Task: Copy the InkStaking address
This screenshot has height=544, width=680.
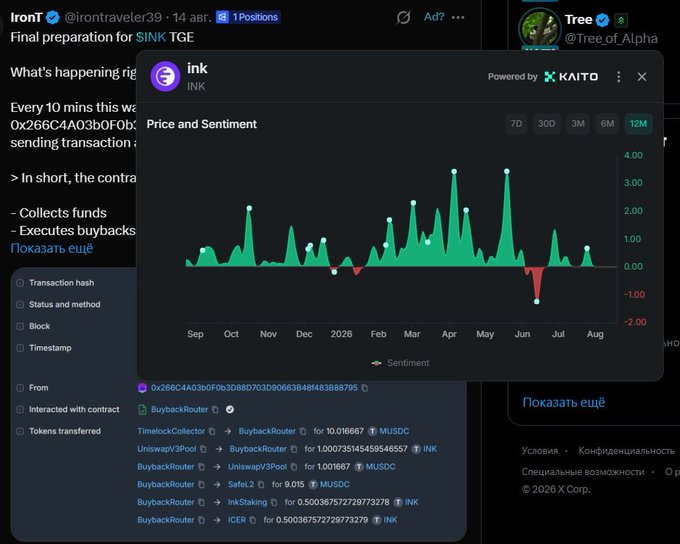Action: click(274, 502)
